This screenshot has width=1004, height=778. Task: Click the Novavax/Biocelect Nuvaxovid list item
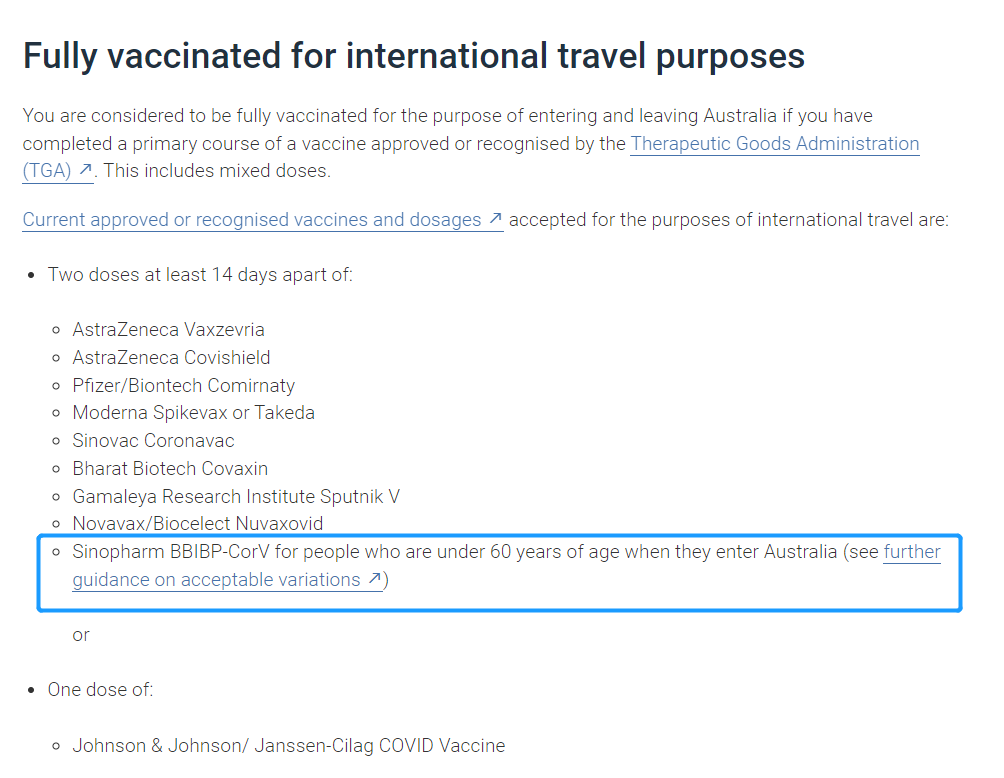pyautogui.click(x=198, y=524)
